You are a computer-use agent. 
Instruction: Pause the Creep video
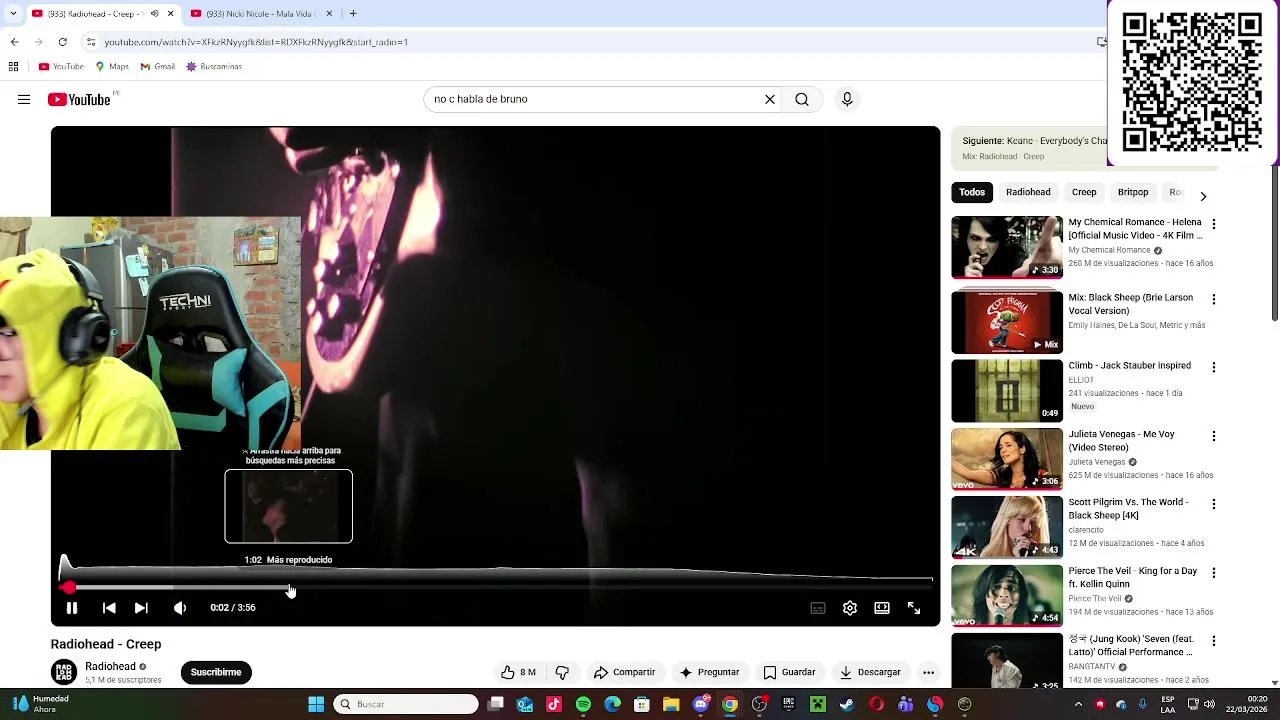[72, 607]
